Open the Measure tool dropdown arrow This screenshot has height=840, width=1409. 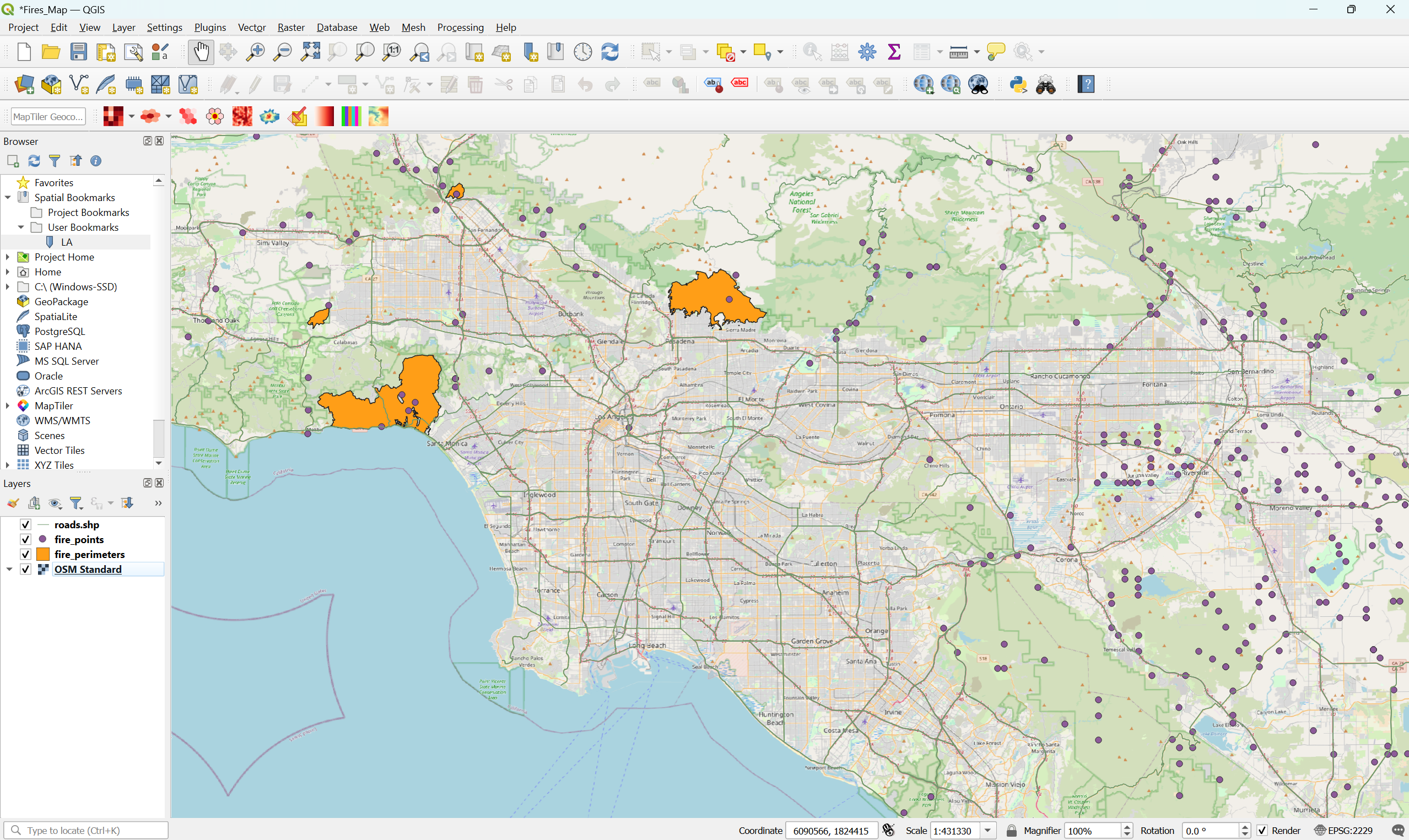(976, 52)
